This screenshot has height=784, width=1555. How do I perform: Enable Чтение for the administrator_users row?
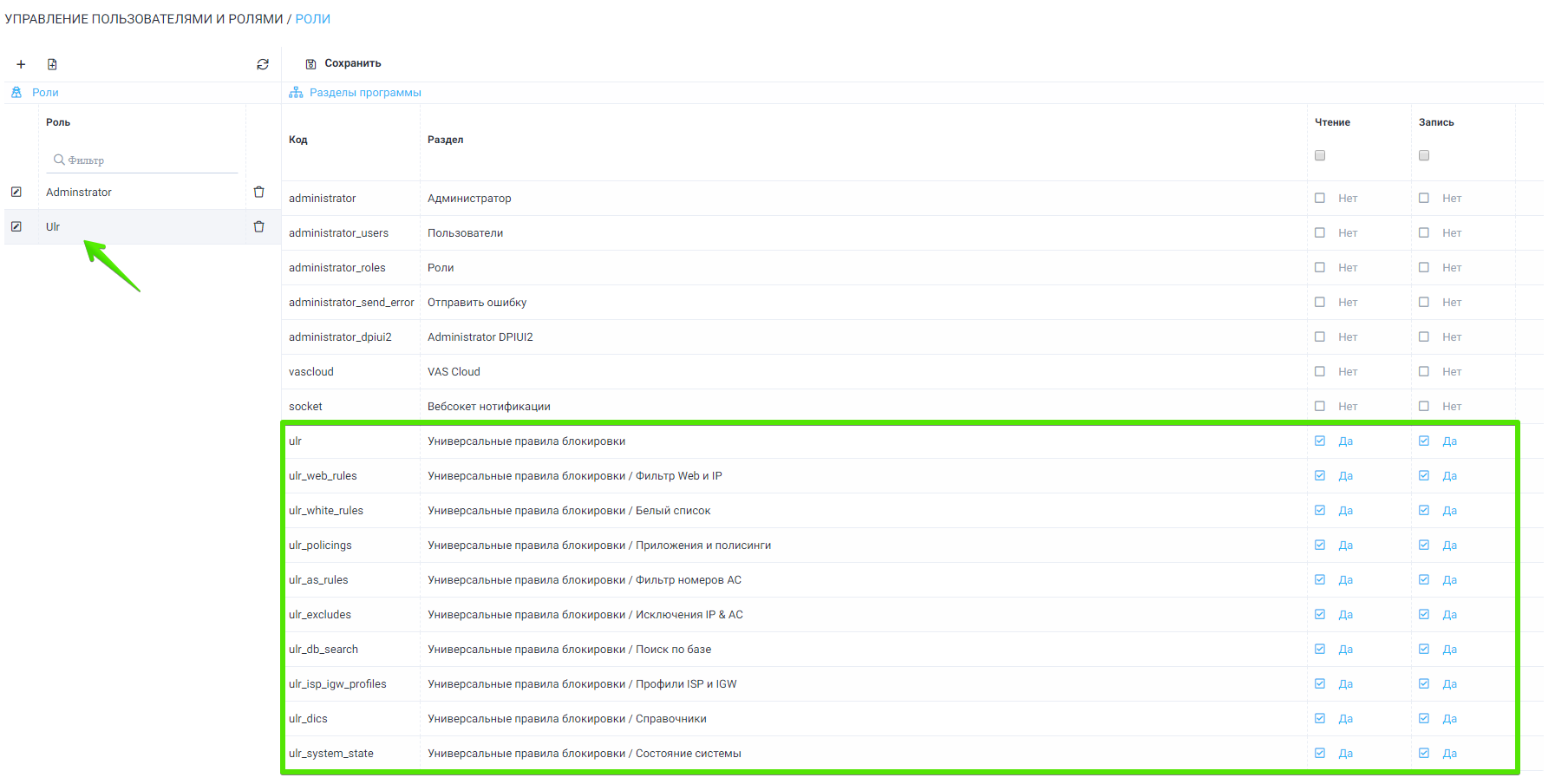[1320, 232]
